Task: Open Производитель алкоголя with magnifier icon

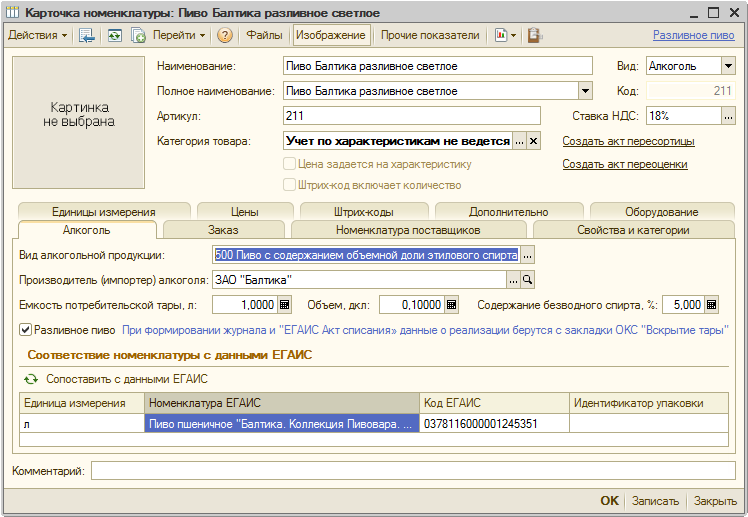Action: coord(527,280)
